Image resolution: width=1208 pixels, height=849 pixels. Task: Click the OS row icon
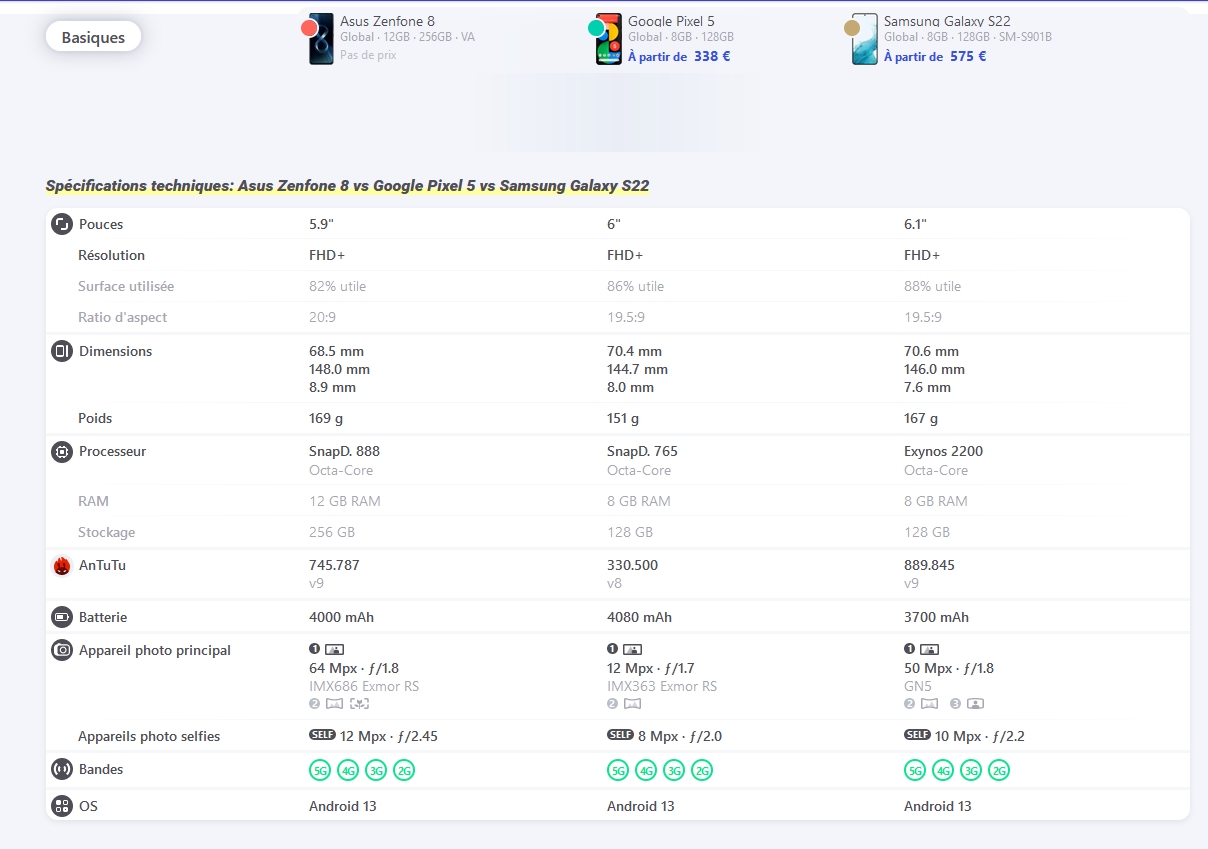coord(62,806)
